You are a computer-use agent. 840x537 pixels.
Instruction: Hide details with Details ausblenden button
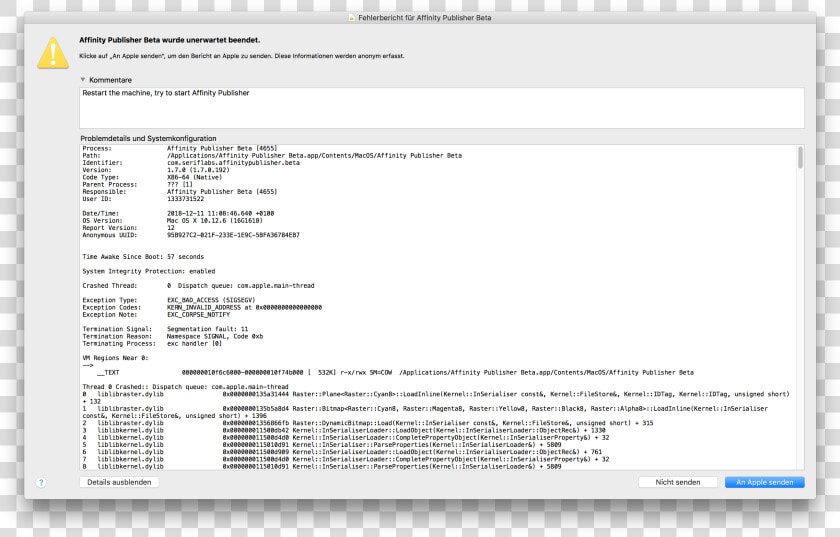119,482
